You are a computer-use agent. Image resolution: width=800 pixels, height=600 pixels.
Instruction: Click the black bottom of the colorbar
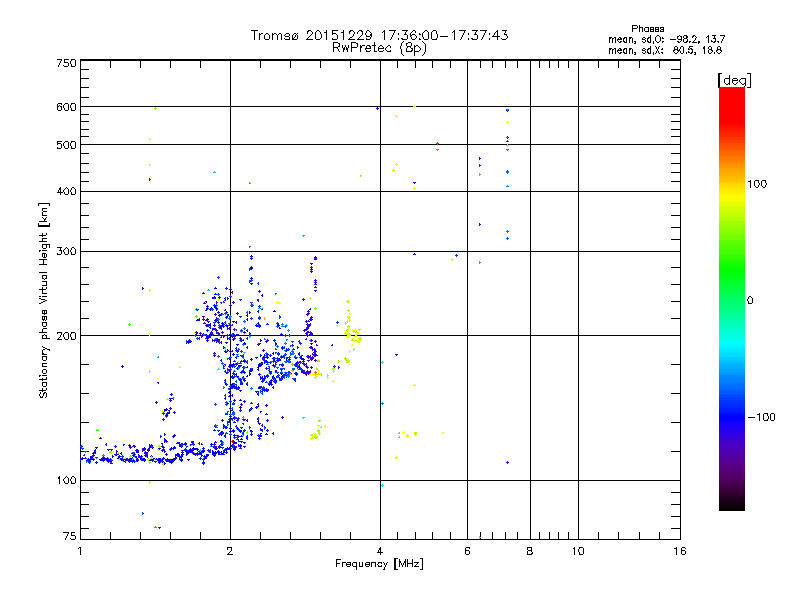pos(732,503)
